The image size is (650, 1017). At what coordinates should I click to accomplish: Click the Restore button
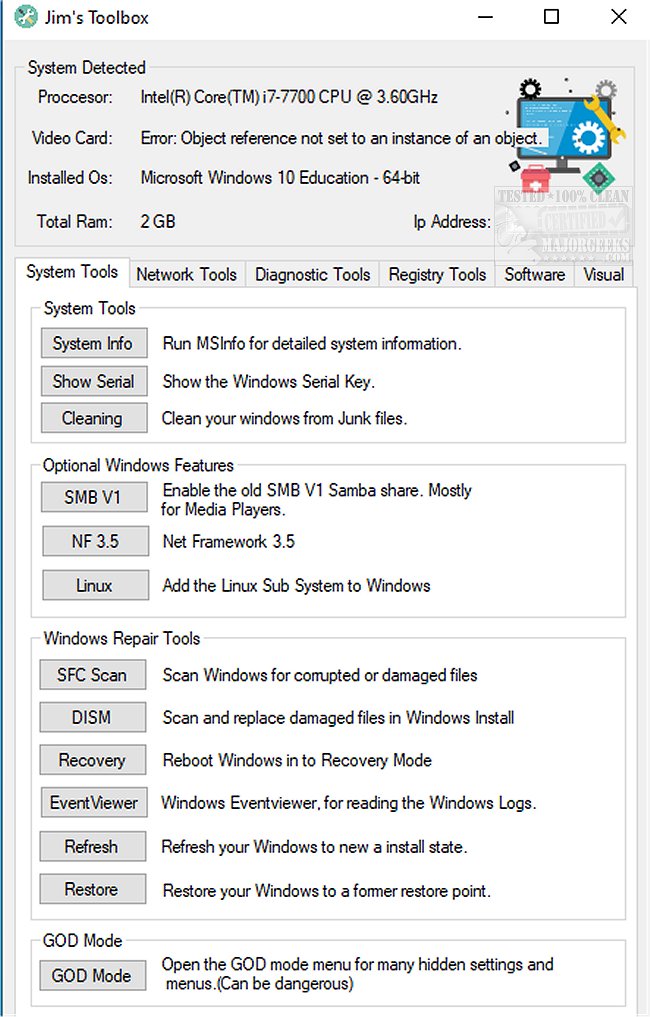coord(92,889)
